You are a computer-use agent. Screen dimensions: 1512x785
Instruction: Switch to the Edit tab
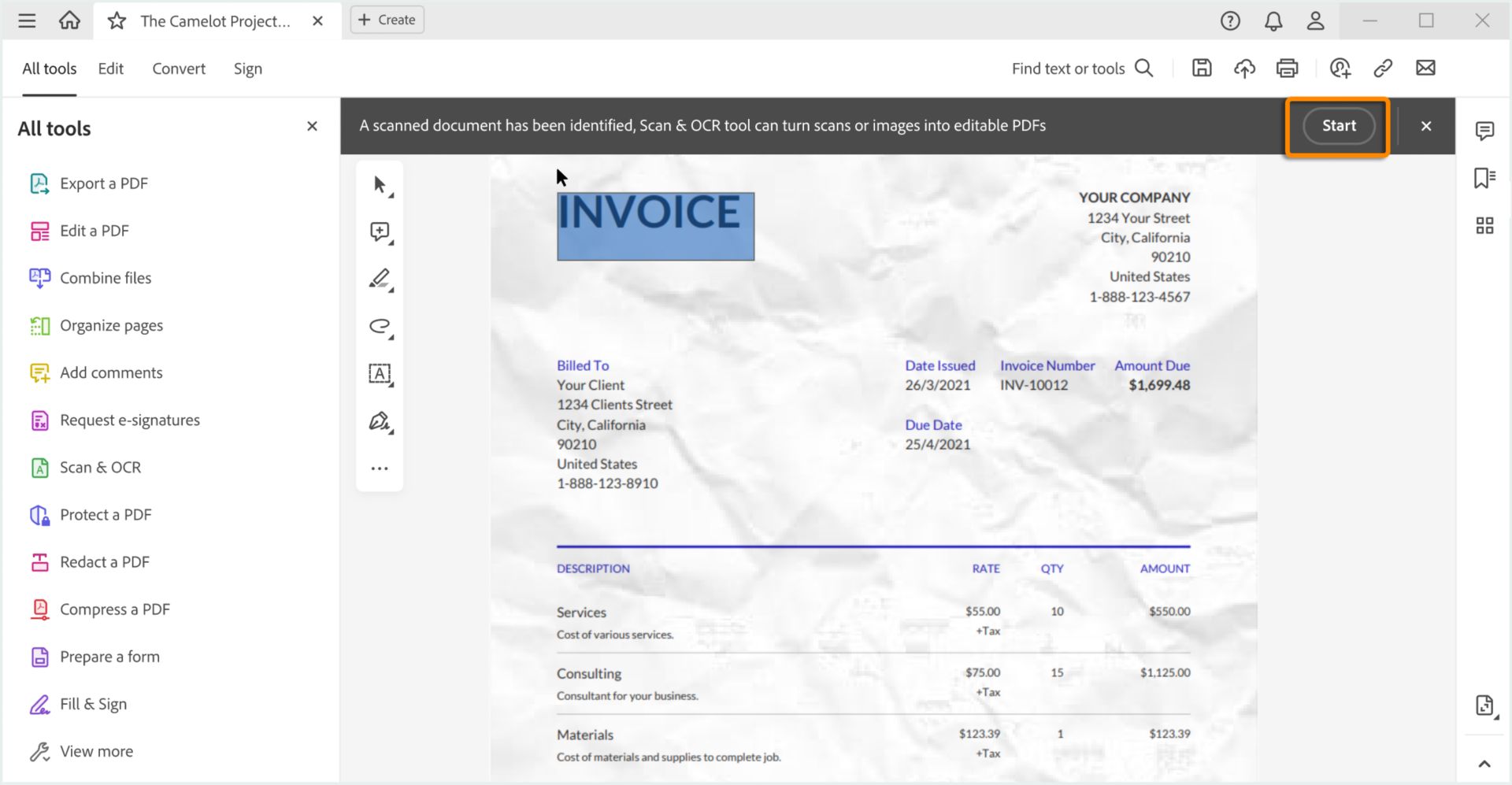tap(110, 69)
